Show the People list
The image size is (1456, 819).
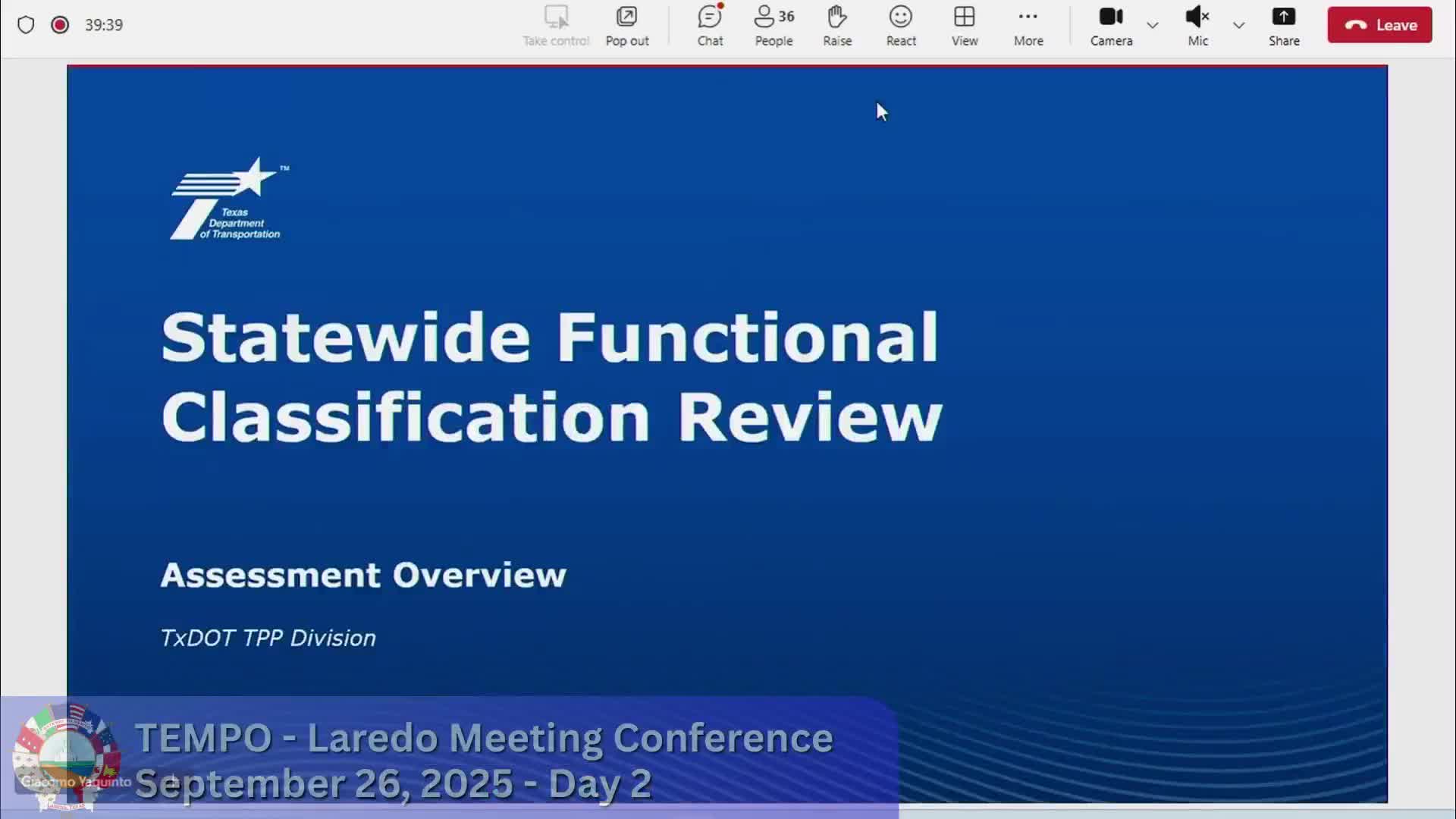click(x=773, y=25)
